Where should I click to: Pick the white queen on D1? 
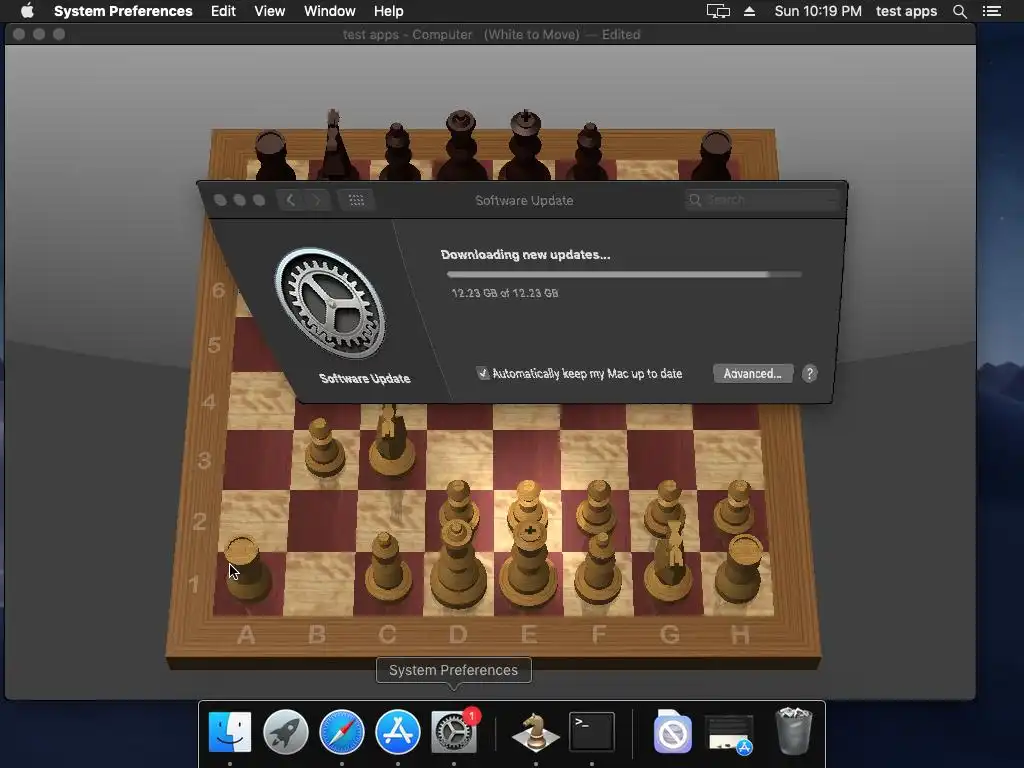458,563
